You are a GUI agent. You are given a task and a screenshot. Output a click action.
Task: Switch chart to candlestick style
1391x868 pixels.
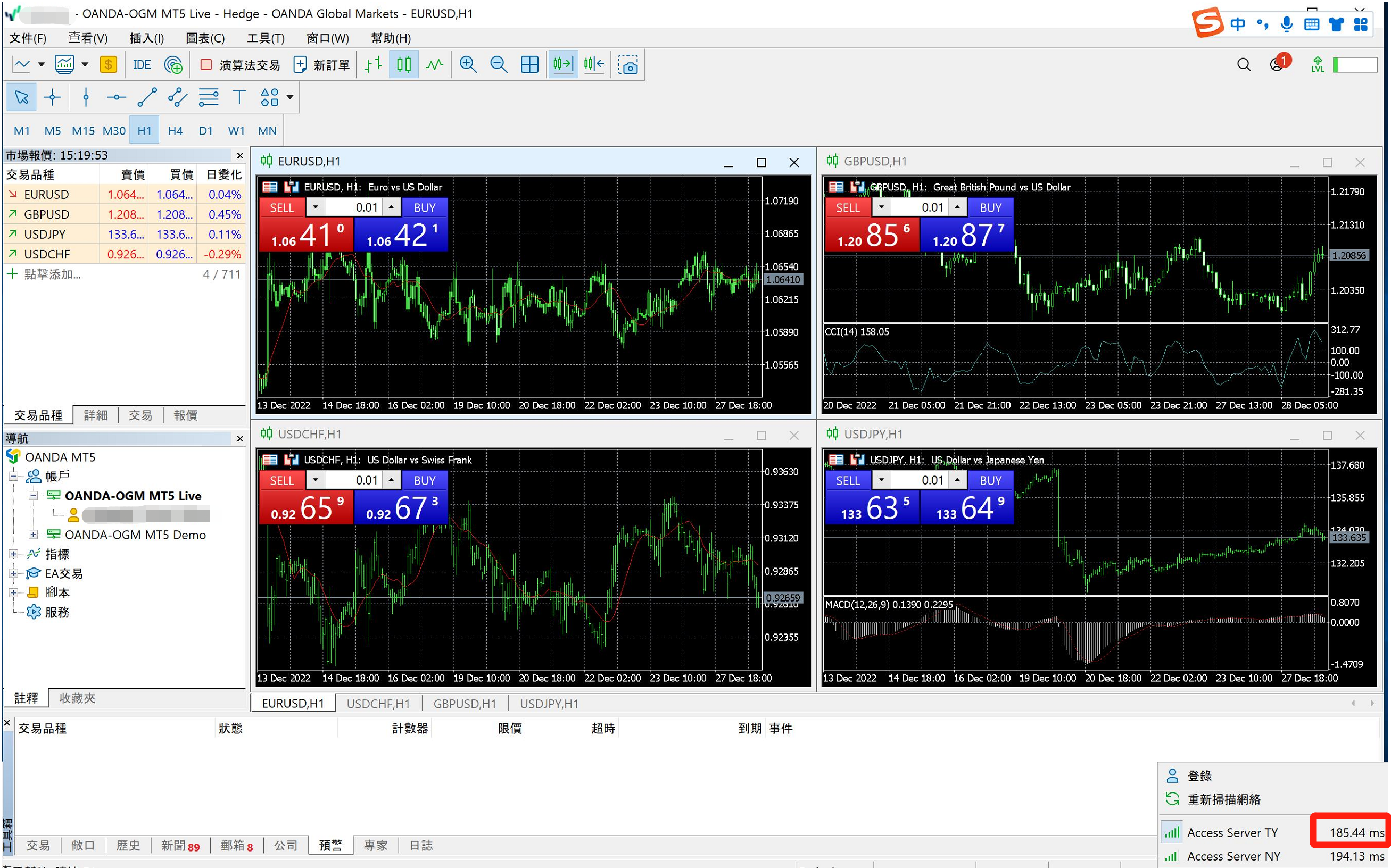[404, 64]
